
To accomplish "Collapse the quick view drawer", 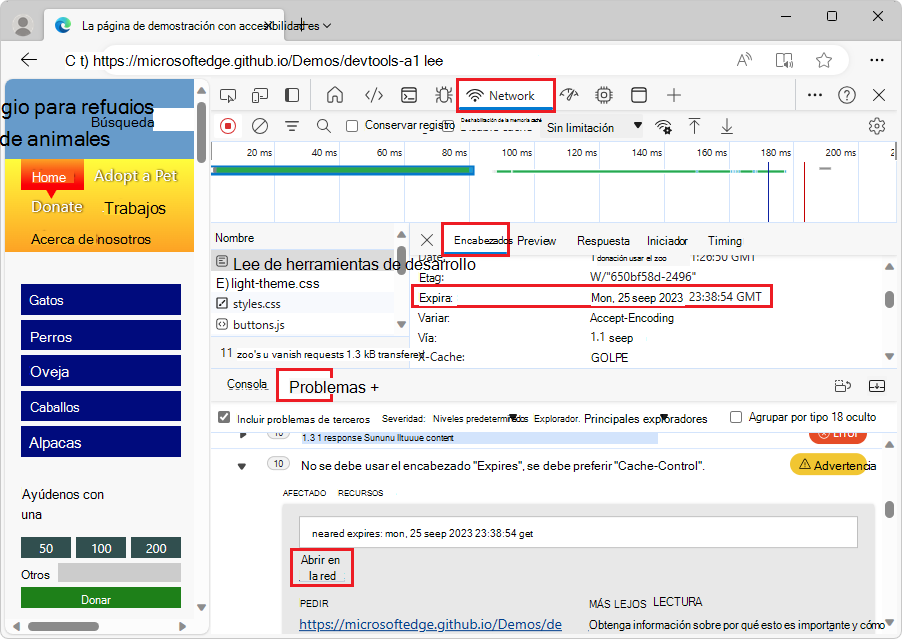I will pos(877,386).
